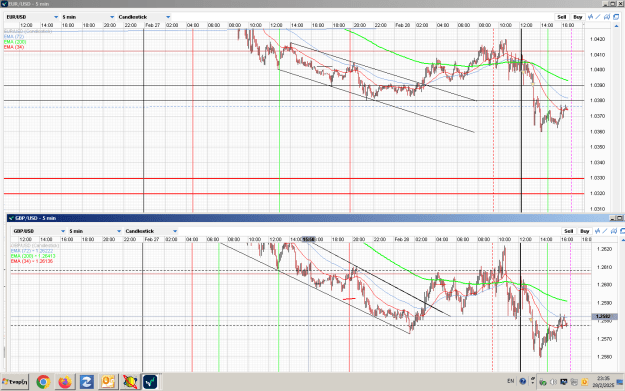625x391 pixels.
Task: Click the 1.2620 price level on GBP/USD axis
Action: (x=605, y=249)
